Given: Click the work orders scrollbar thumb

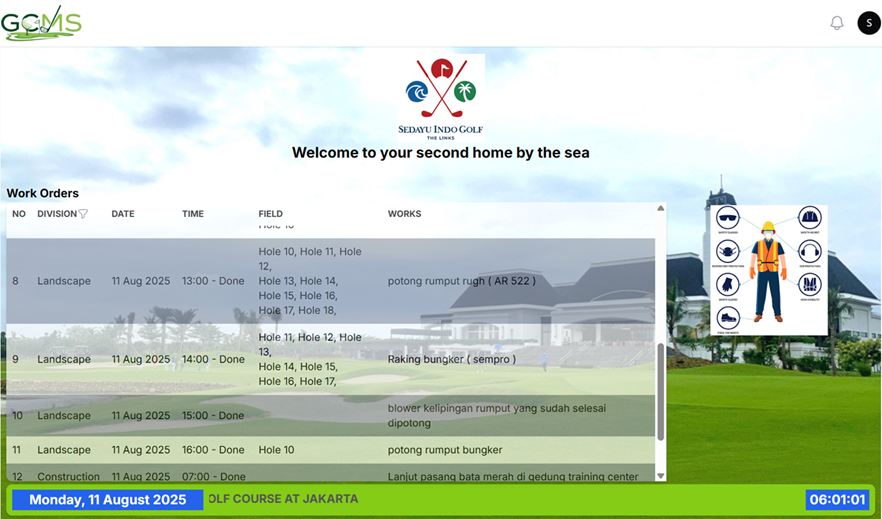Looking at the screenshot, I should coord(660,392).
